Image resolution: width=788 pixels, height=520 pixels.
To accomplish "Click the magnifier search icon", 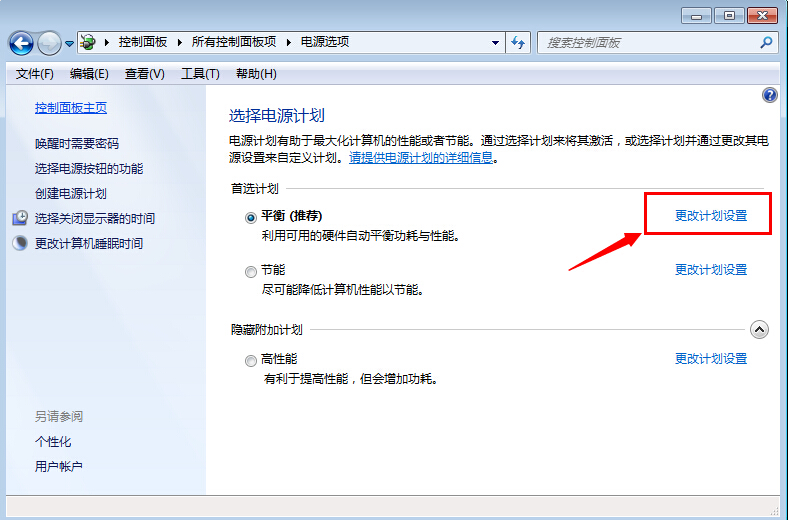I will tap(766, 43).
